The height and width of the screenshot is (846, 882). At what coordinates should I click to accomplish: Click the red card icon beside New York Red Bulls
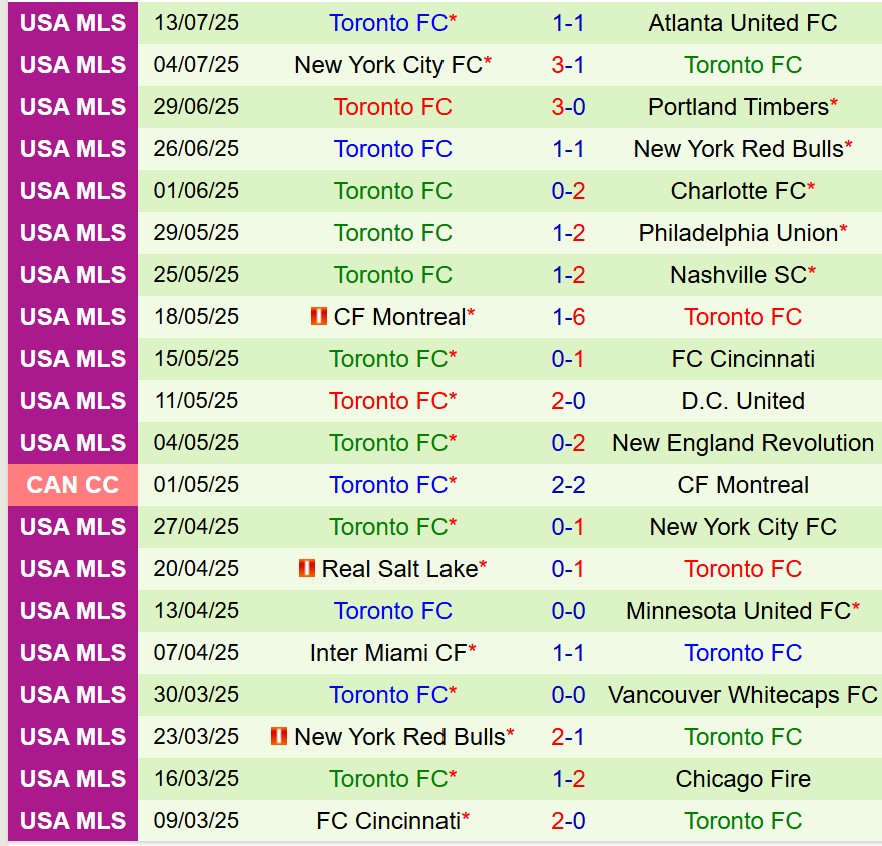[x=279, y=737]
